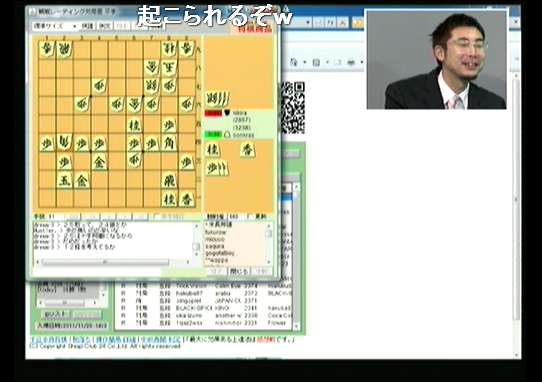Click the player name bonkras
The image size is (542, 382).
(x=243, y=135)
